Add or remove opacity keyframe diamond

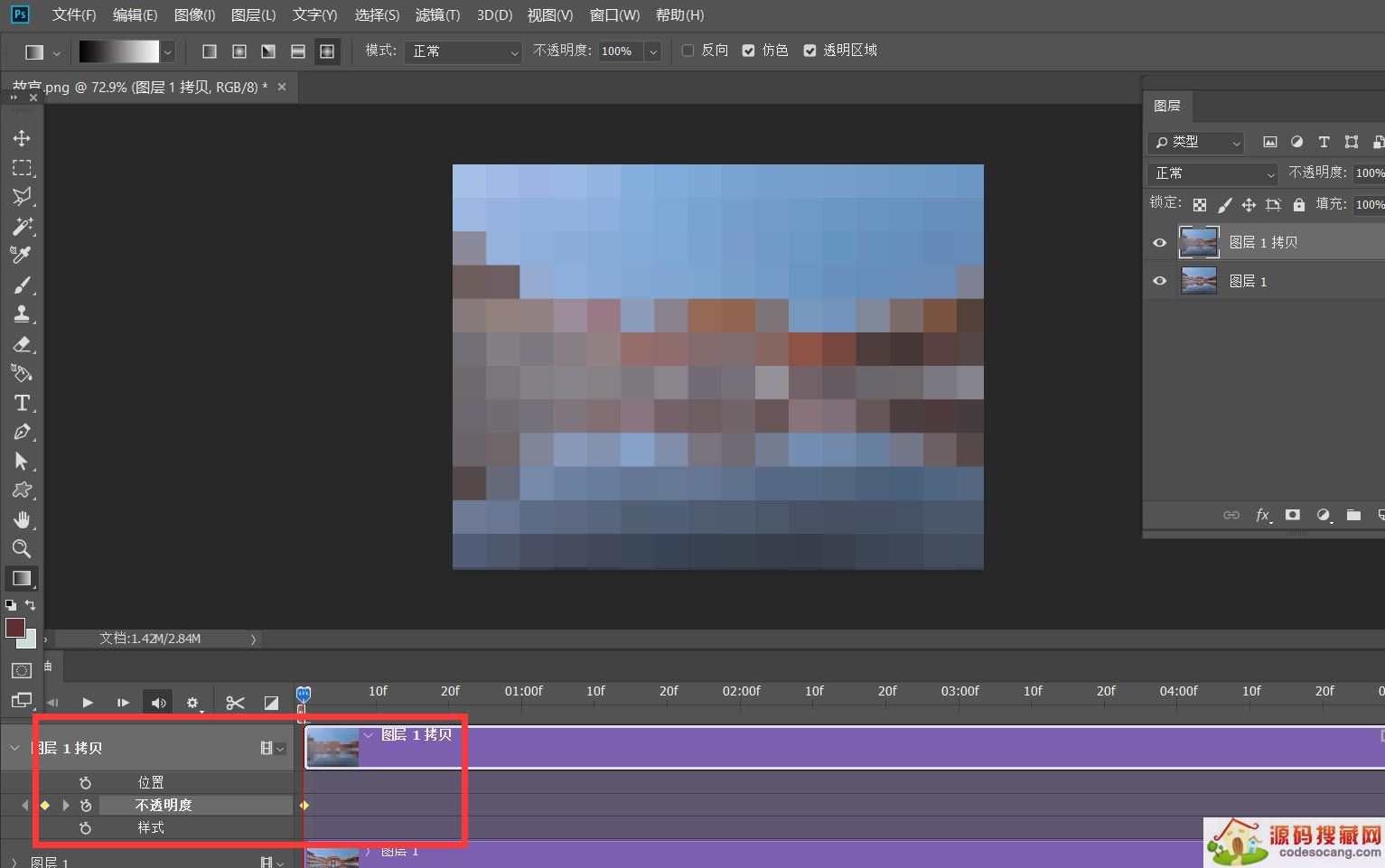click(45, 805)
